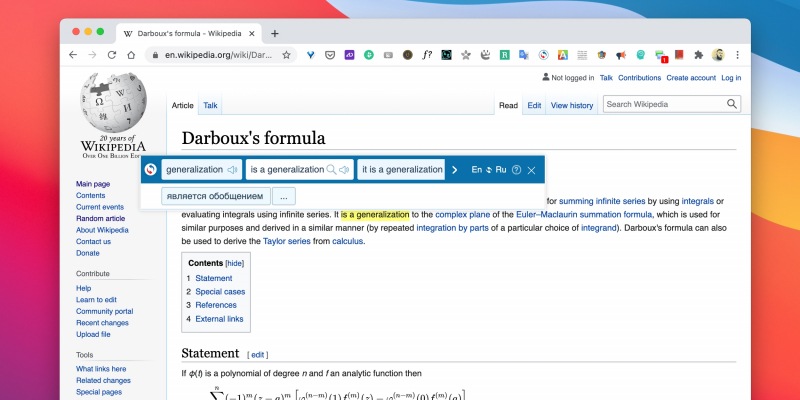This screenshot has height=400, width=800.
Task: Bookmark this page with the star
Action: tap(286, 55)
